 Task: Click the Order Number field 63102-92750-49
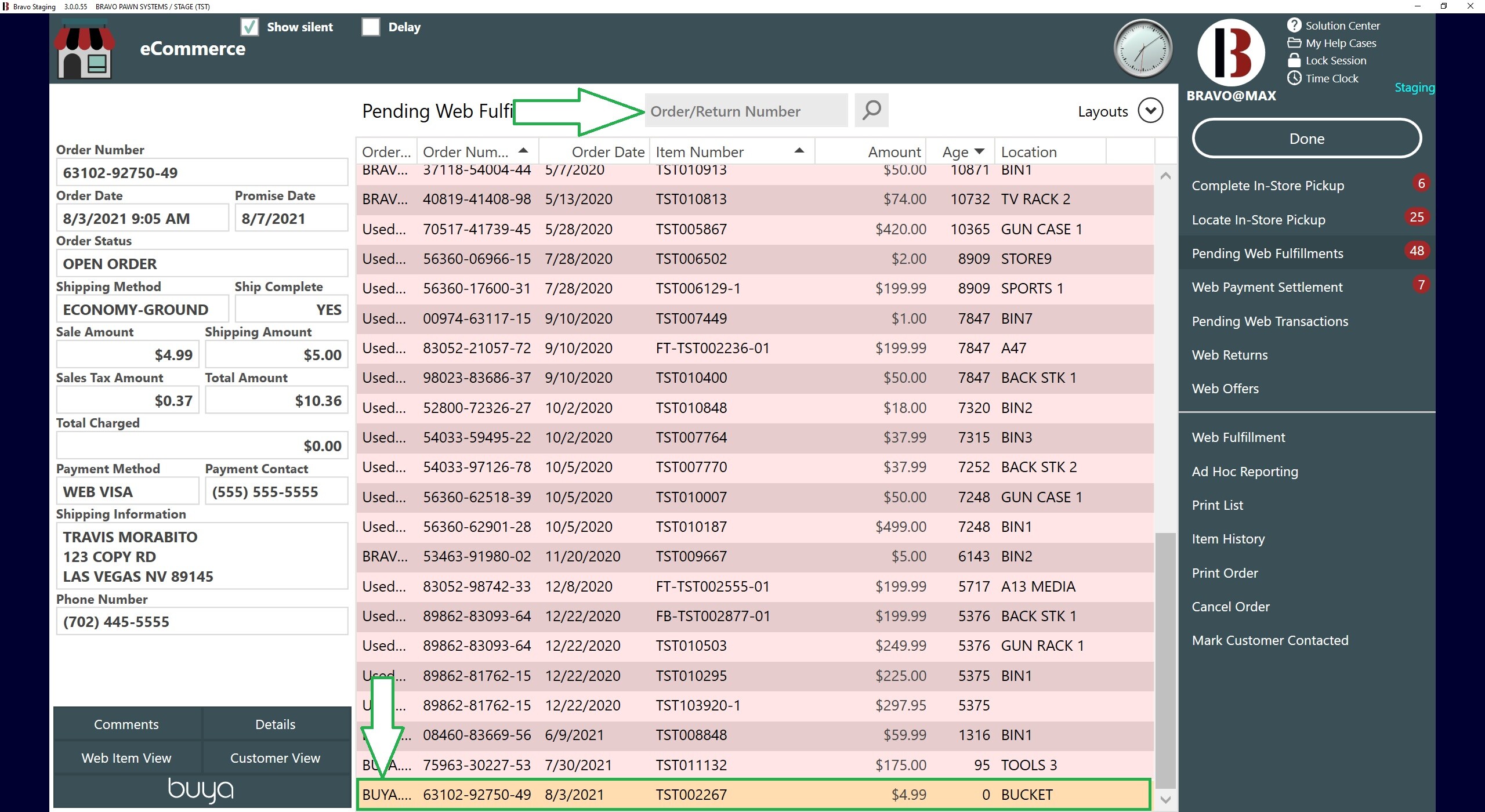[x=202, y=173]
